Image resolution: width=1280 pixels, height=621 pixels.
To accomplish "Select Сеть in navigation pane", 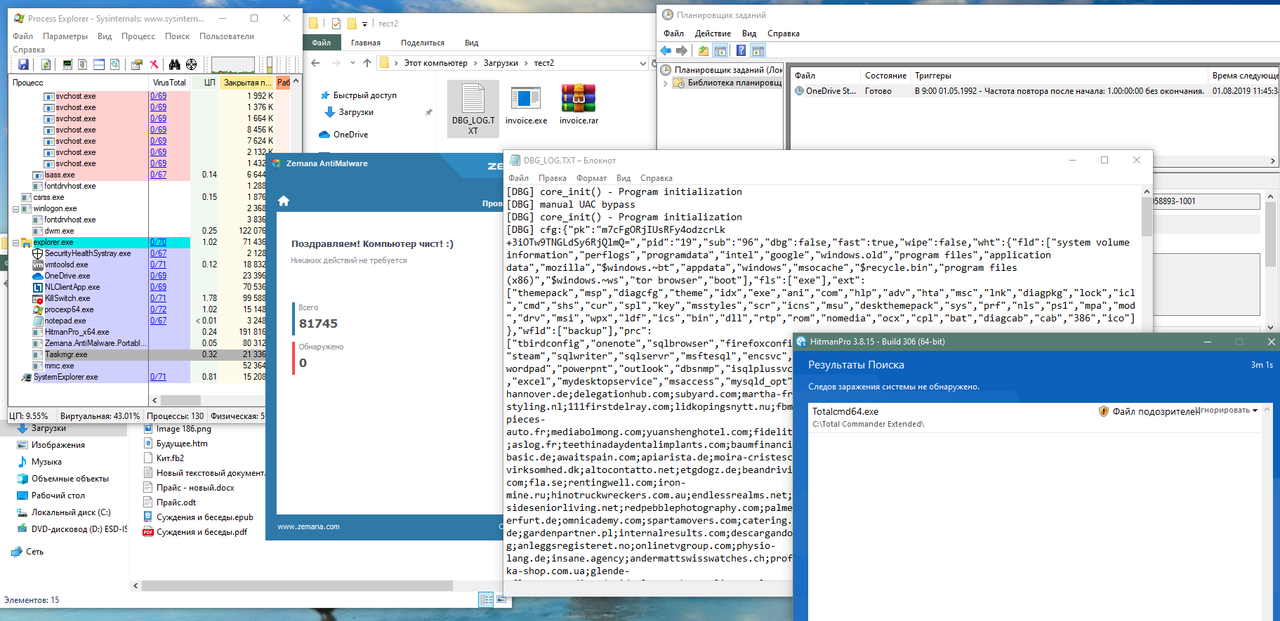I will 27,551.
